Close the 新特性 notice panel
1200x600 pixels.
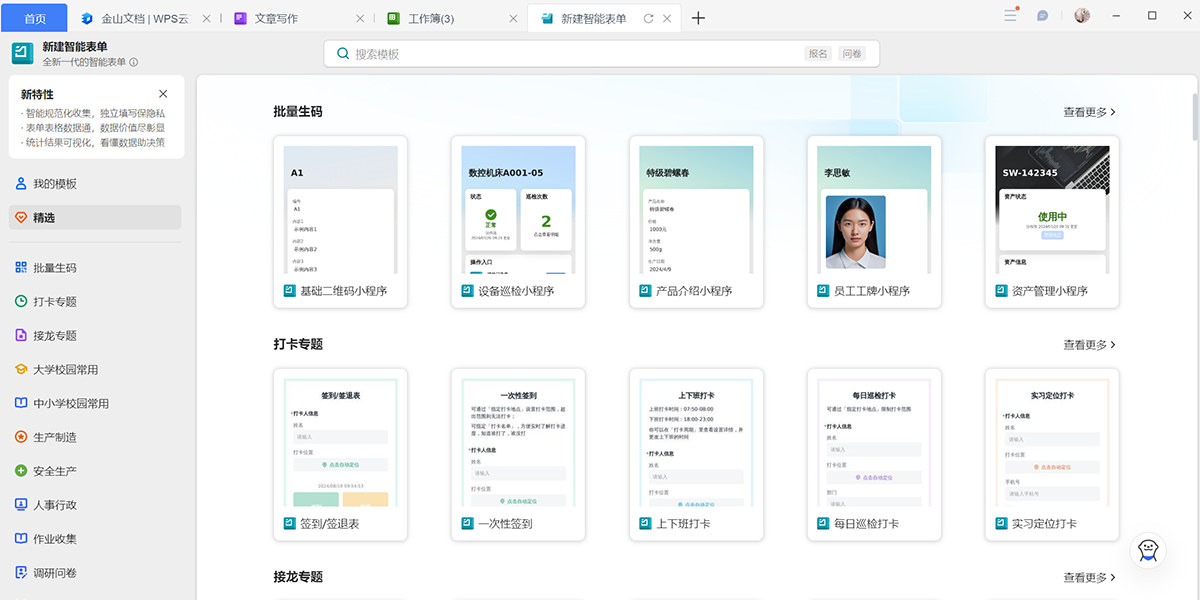tap(163, 94)
